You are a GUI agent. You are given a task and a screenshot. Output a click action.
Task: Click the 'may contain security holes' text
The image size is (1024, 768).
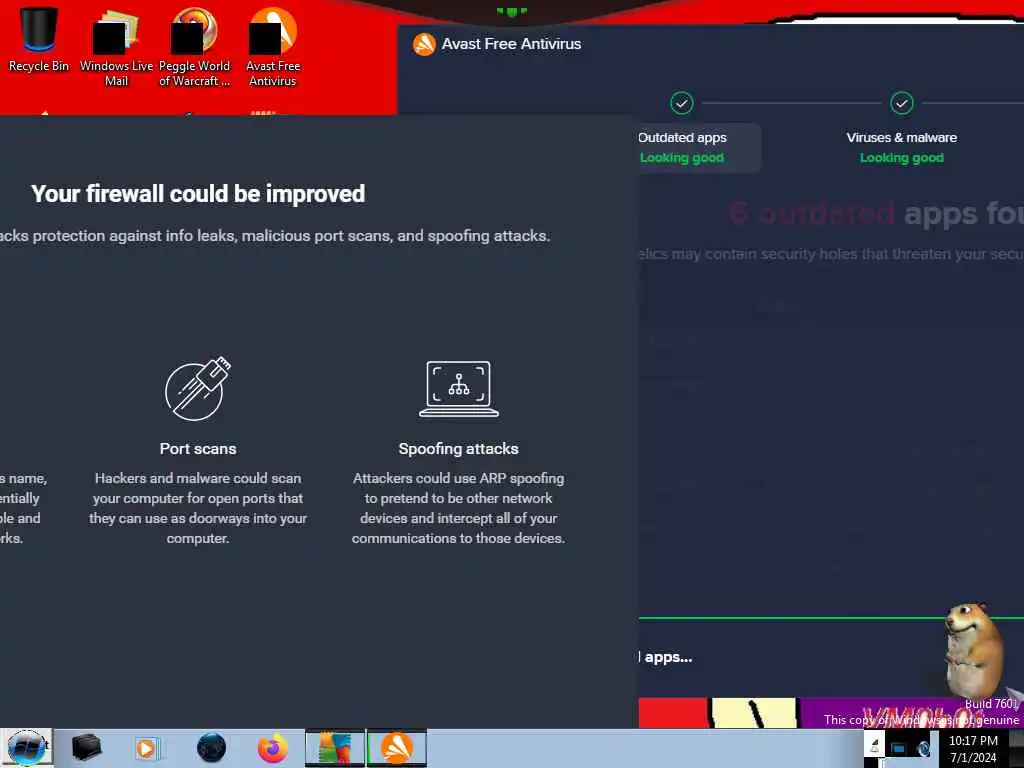pyautogui.click(x=831, y=254)
